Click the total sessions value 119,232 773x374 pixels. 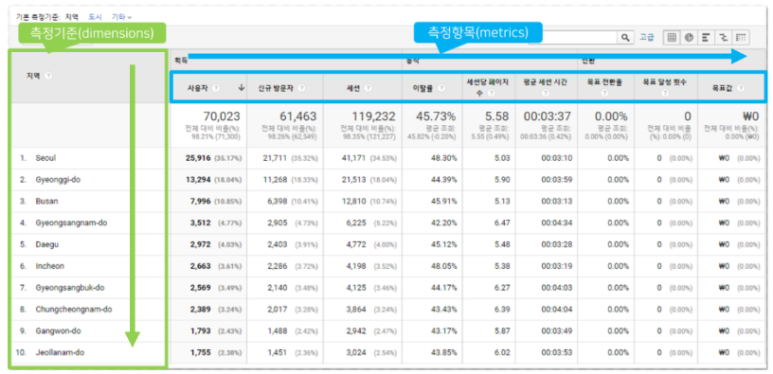373,117
